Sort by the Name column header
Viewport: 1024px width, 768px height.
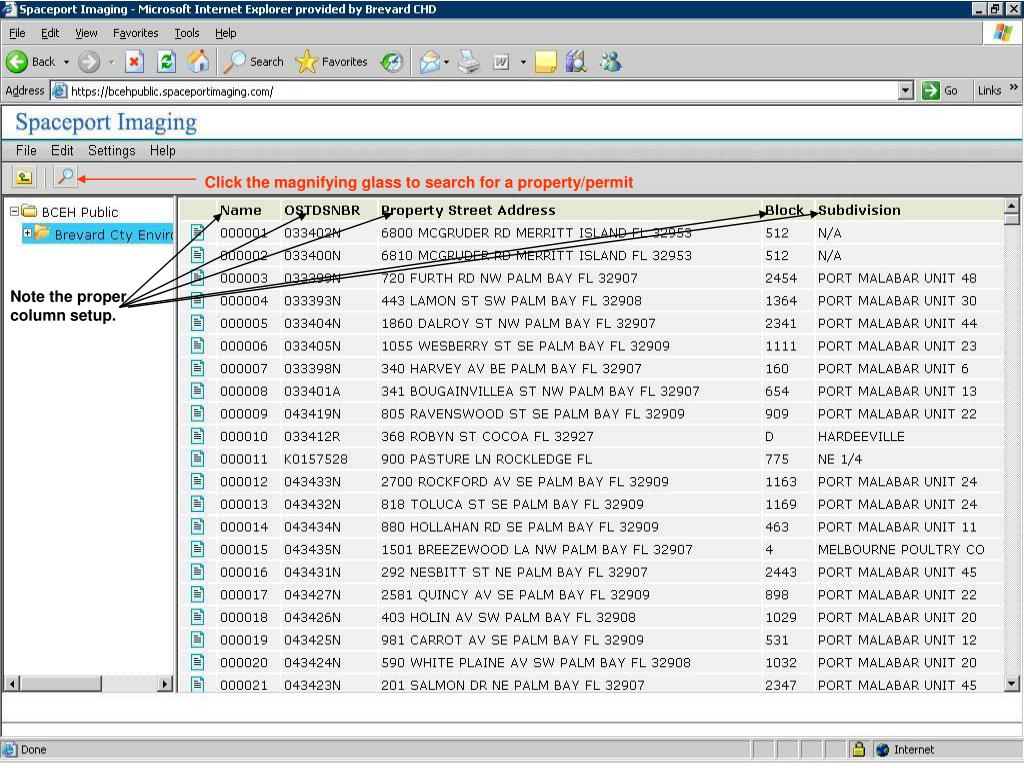tap(240, 210)
